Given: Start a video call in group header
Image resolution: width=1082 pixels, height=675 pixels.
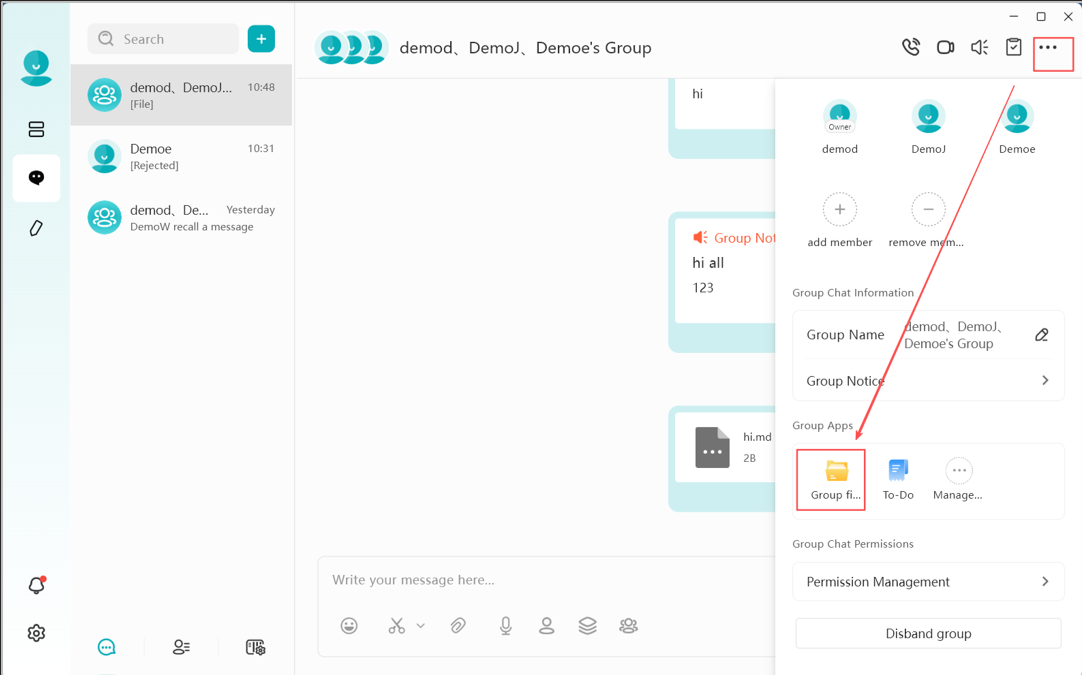Looking at the screenshot, I should [x=945, y=47].
